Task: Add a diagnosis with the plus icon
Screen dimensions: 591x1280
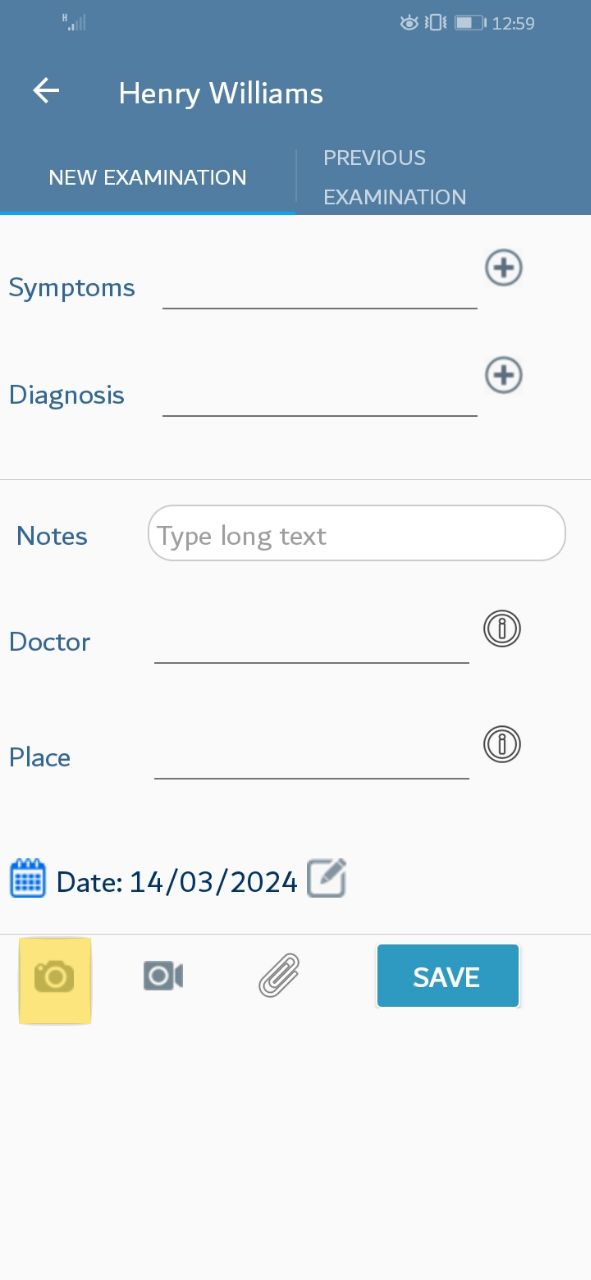Action: point(504,375)
